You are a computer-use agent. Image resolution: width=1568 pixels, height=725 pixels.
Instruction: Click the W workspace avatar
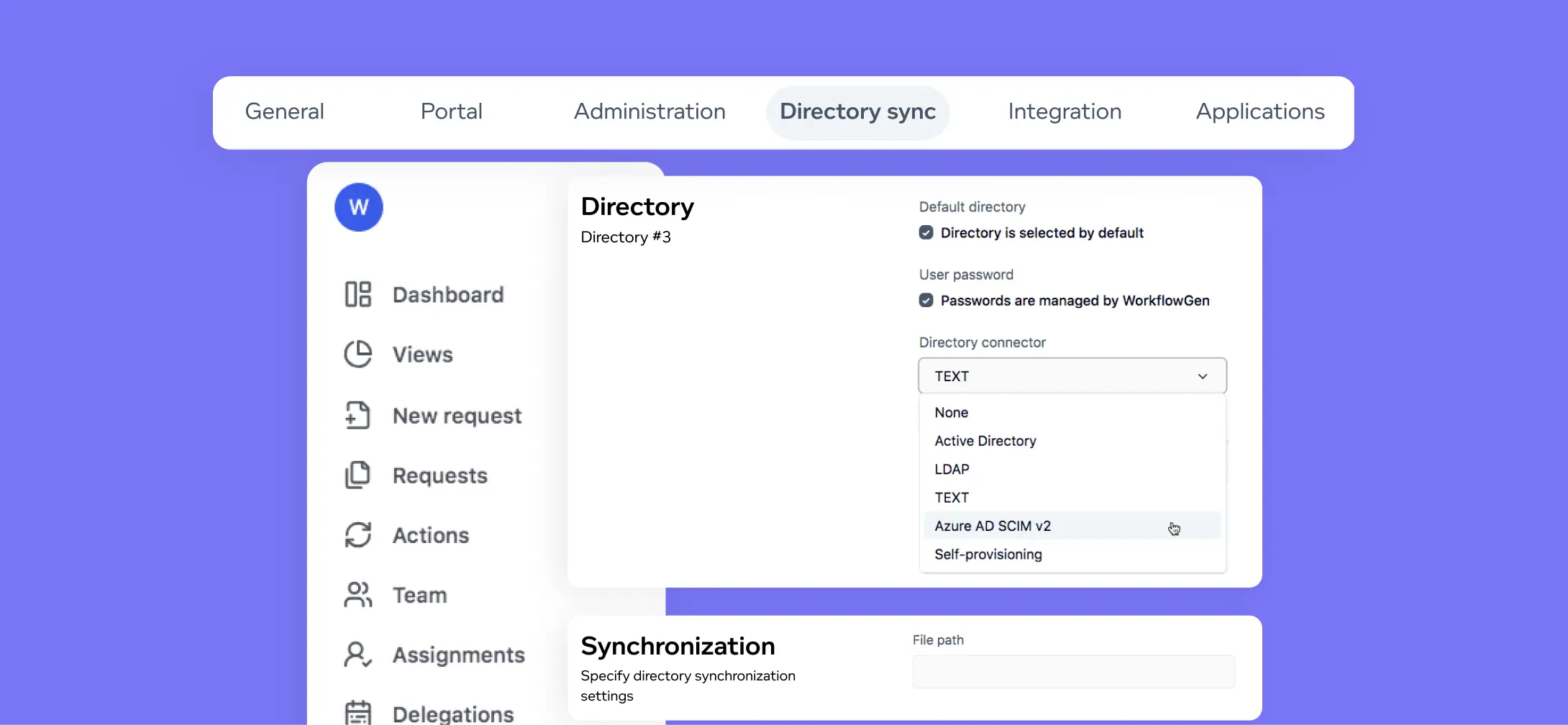tap(358, 206)
